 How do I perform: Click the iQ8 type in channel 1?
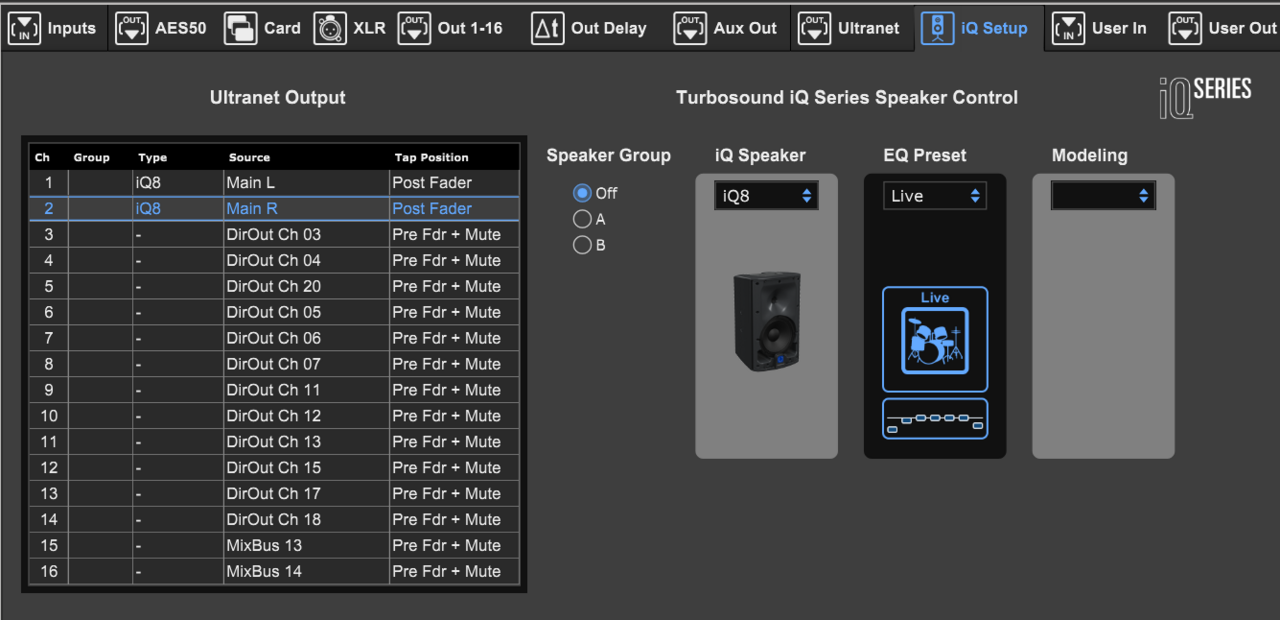(x=178, y=183)
